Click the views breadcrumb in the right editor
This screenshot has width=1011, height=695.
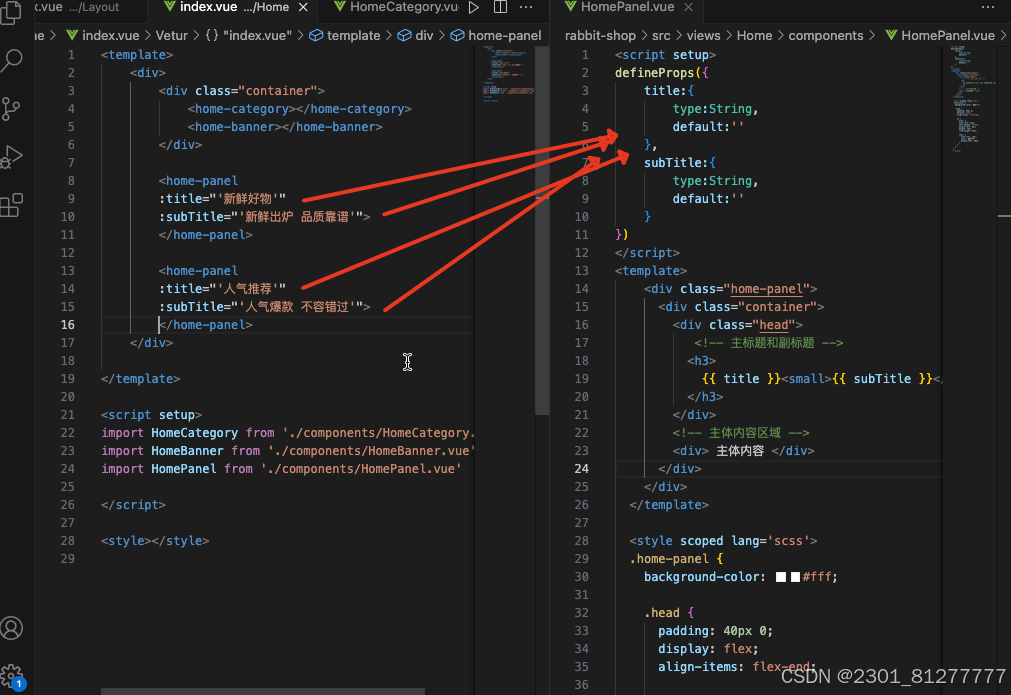point(703,35)
